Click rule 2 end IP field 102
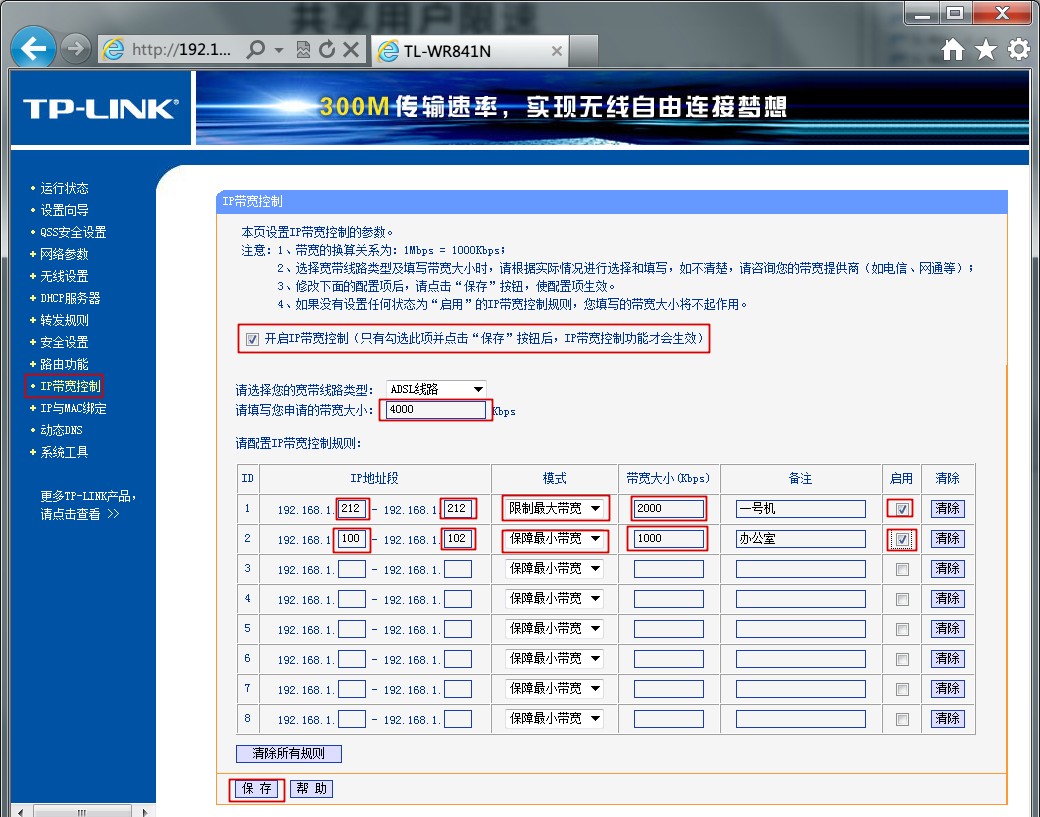The width and height of the screenshot is (1040, 817). pyautogui.click(x=458, y=538)
